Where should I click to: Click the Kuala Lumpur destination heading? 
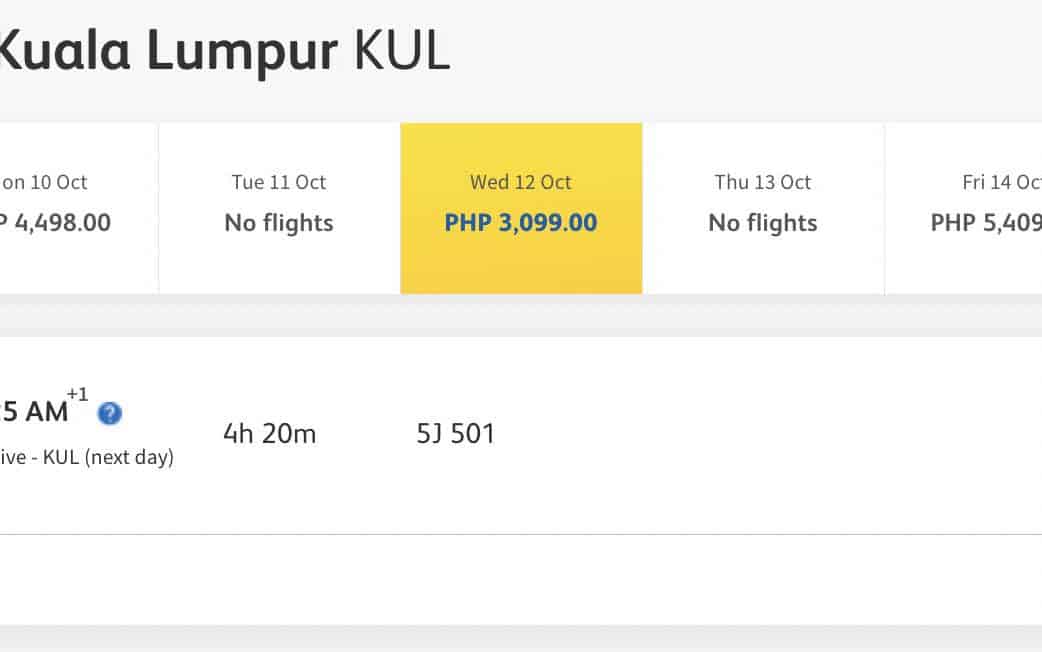pos(168,50)
